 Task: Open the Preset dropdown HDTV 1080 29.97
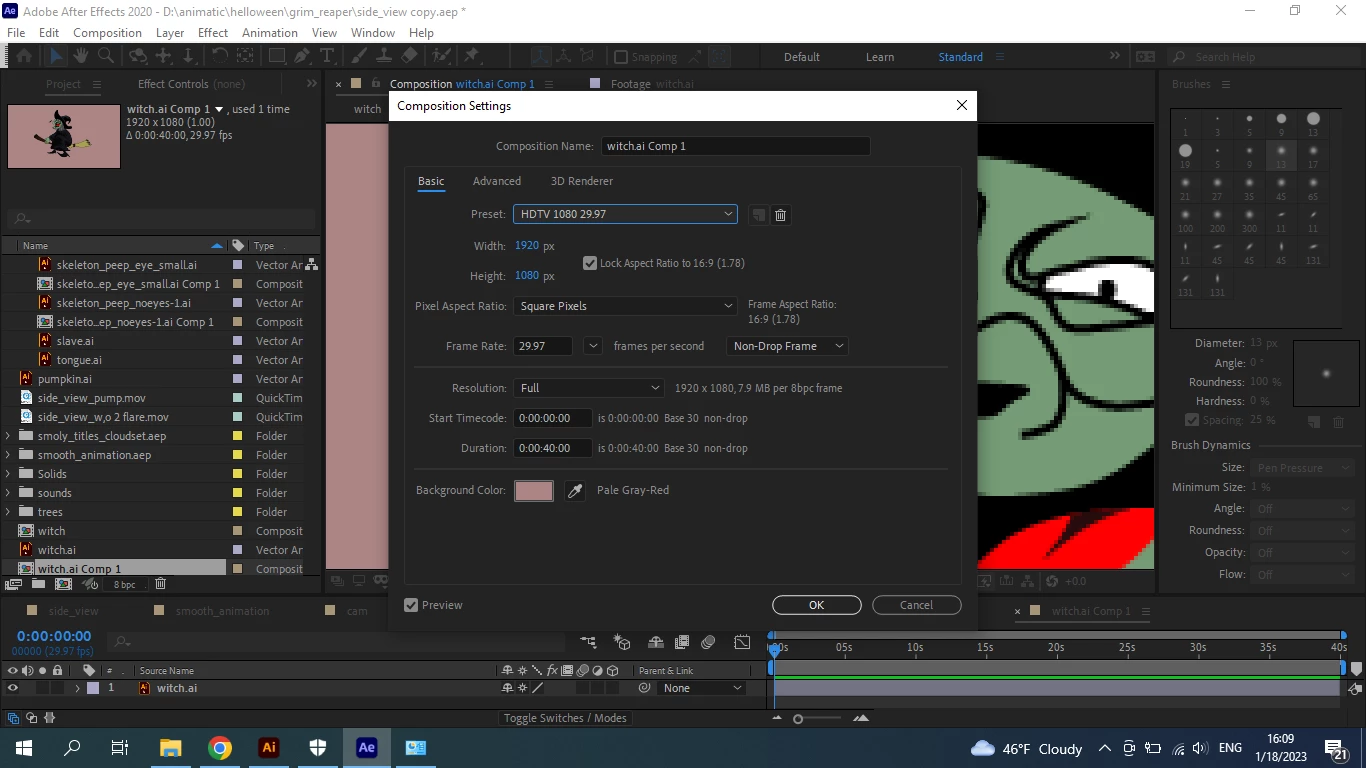(x=625, y=214)
